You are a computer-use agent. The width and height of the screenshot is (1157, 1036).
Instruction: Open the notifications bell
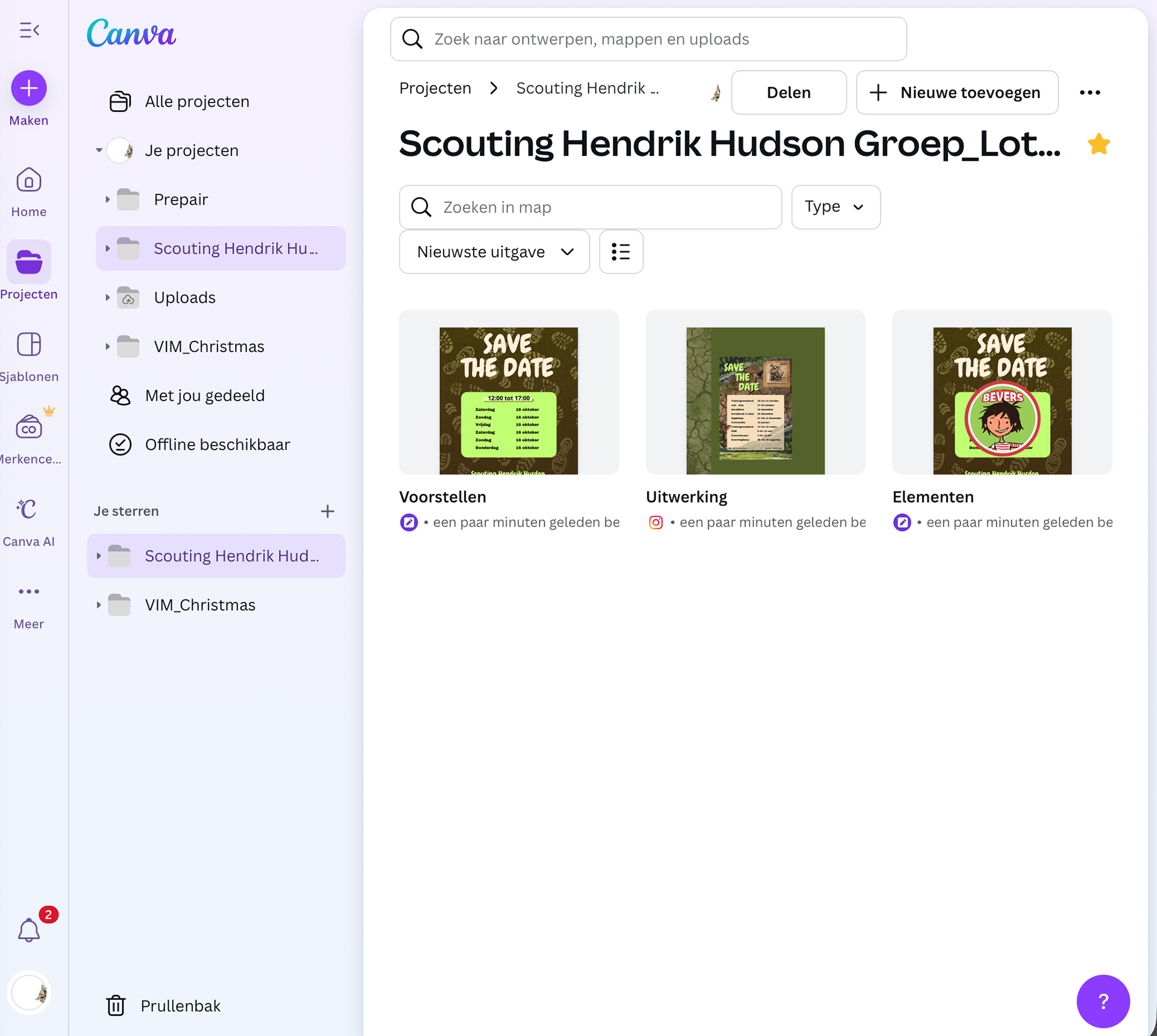click(29, 930)
